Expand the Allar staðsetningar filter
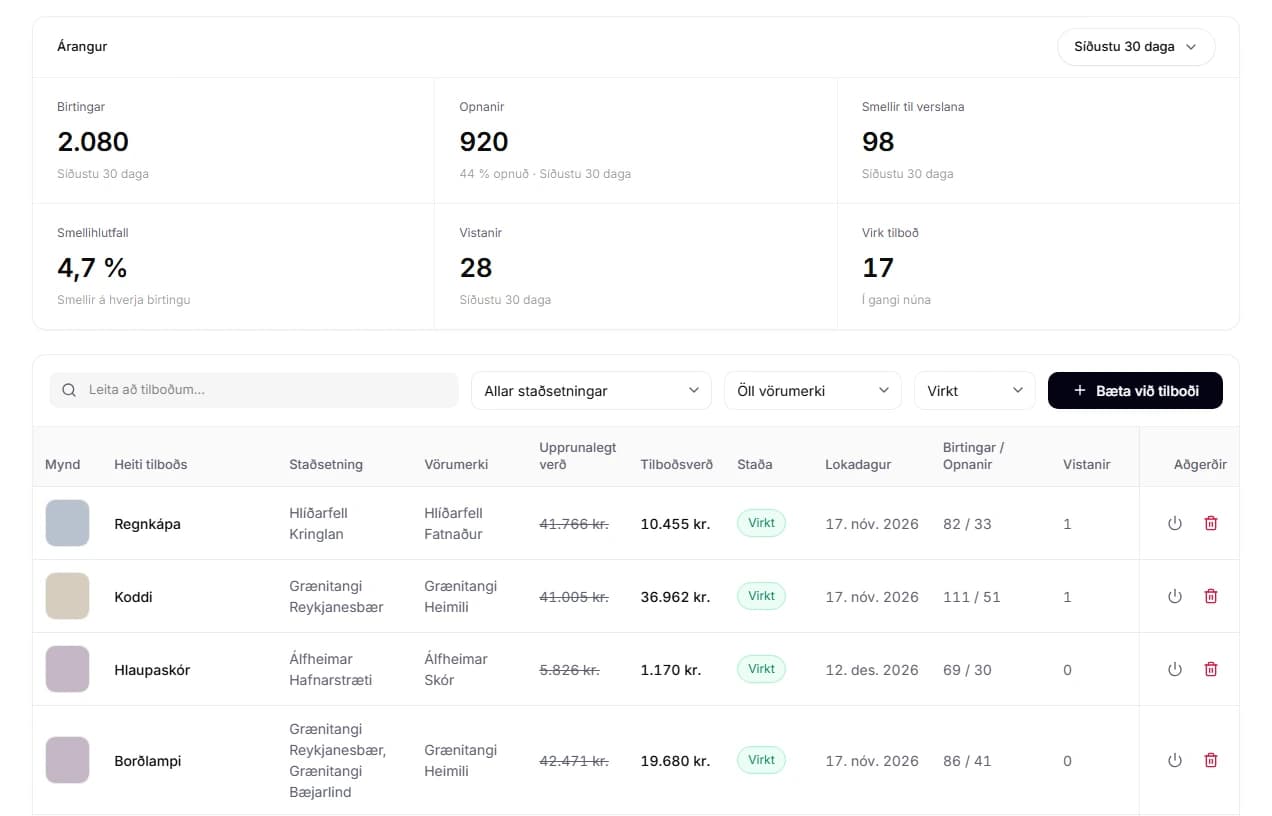 pyautogui.click(x=591, y=391)
